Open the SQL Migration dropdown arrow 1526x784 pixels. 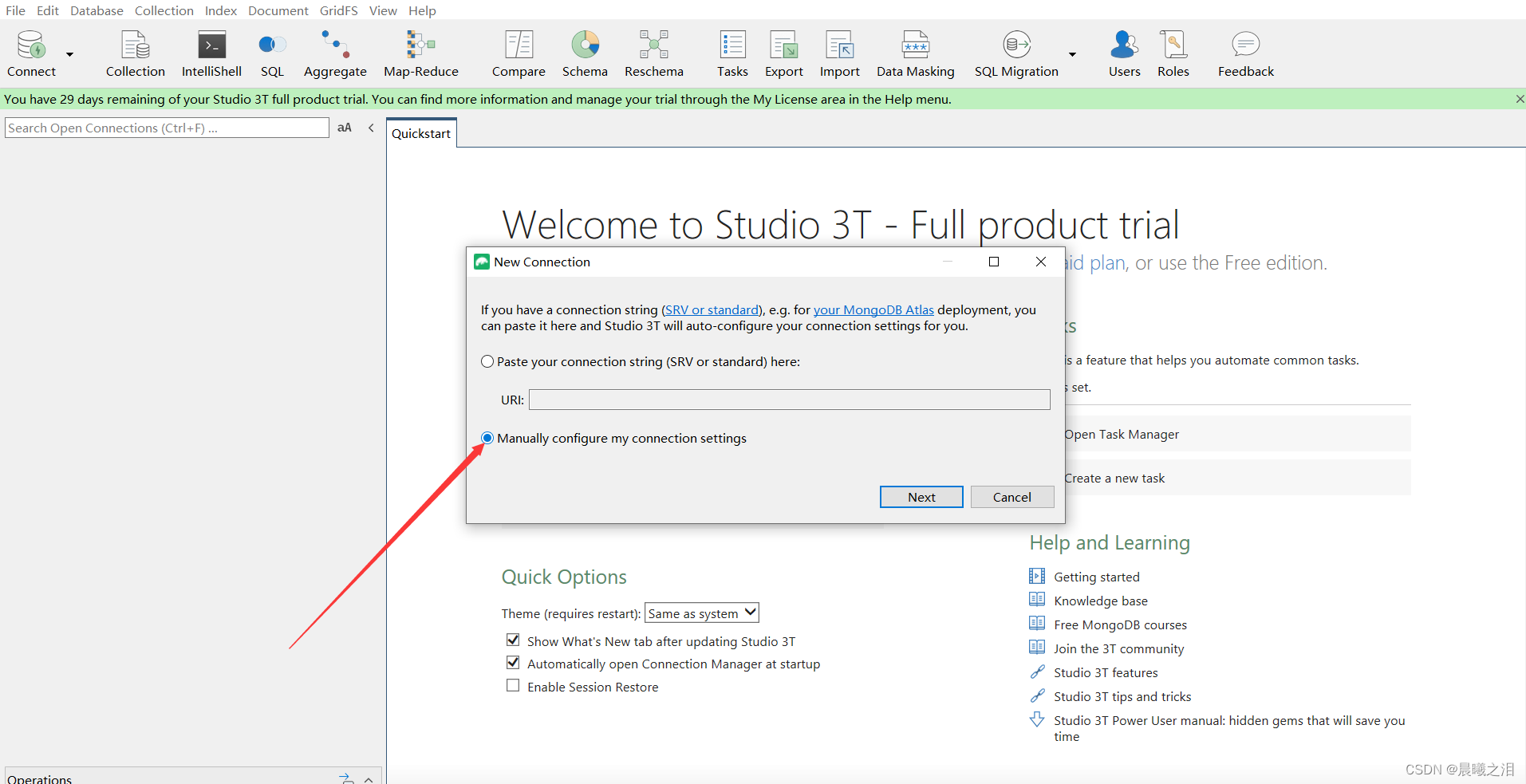(1072, 54)
